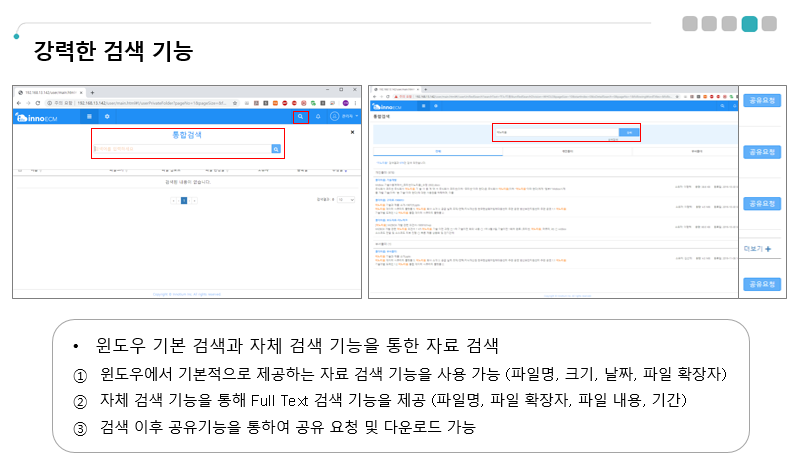This screenshot has height=465, width=800.
Task: Select the first tab under search results
Action: click(x=437, y=150)
